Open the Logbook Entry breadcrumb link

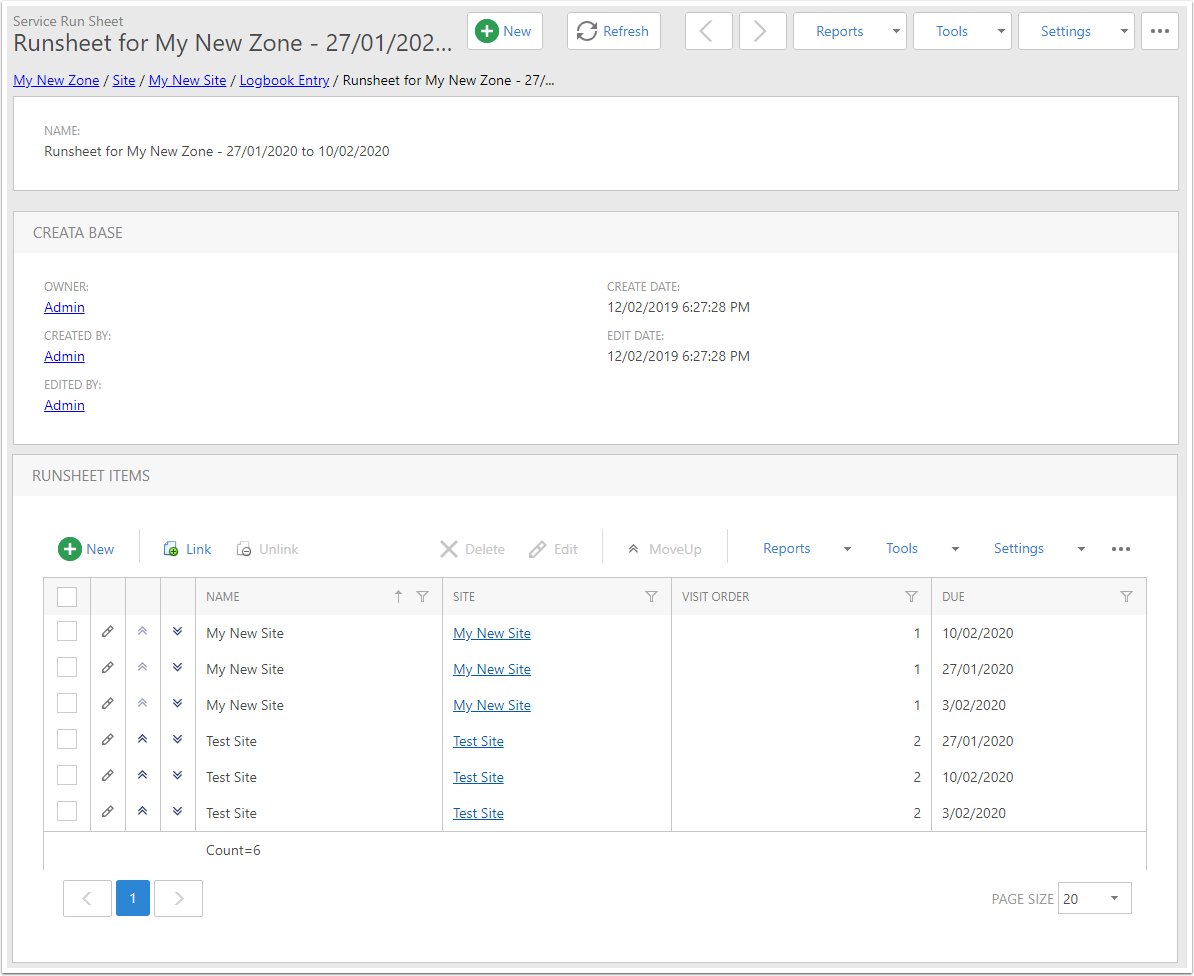pos(284,80)
